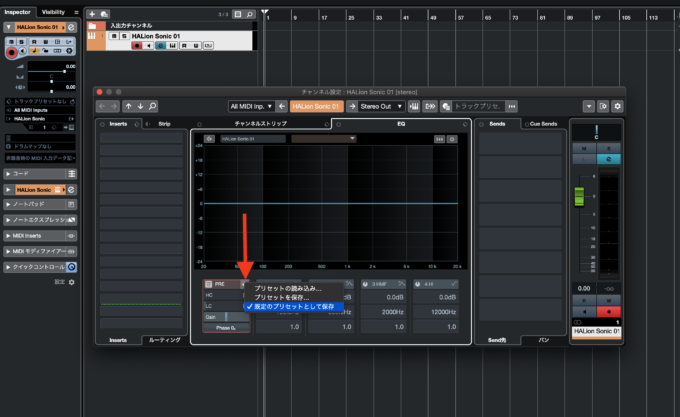This screenshot has height=417, width=680.
Task: Collapse the HALion Sonic 01 inspector section
Action: (8, 27)
